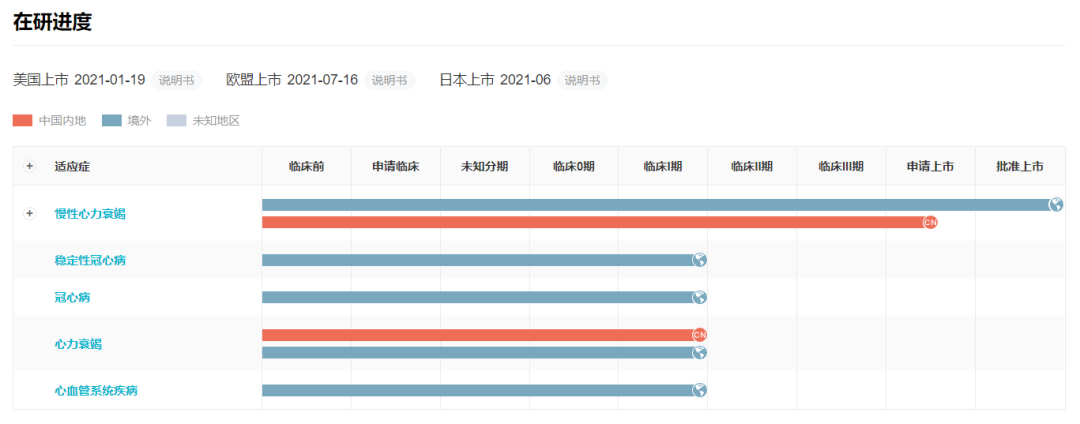Open 说明书 for 欧盟上市
Image resolution: width=1080 pixels, height=424 pixels.
[x=389, y=80]
